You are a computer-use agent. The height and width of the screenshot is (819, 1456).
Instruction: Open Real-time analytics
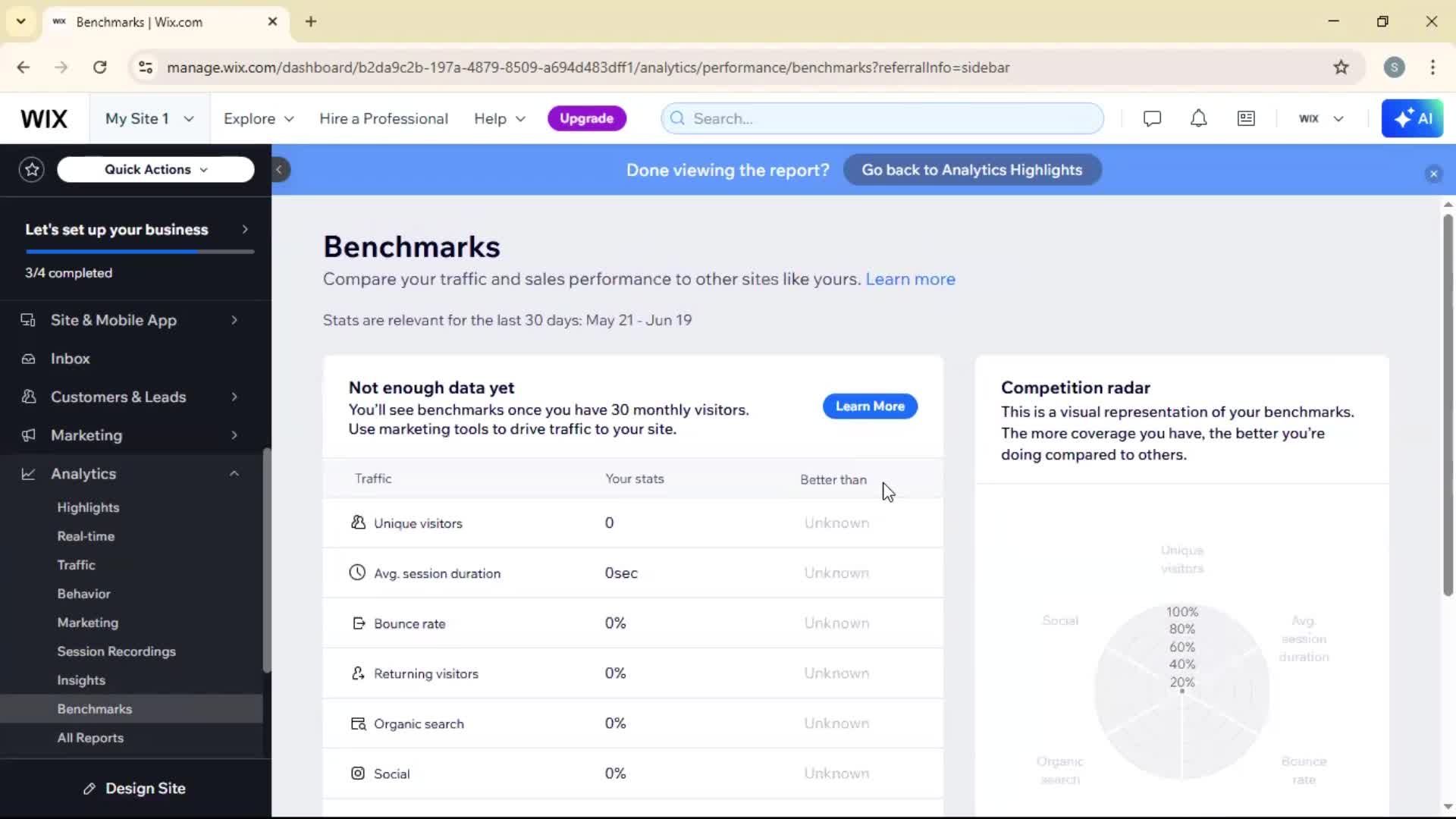[x=86, y=536]
